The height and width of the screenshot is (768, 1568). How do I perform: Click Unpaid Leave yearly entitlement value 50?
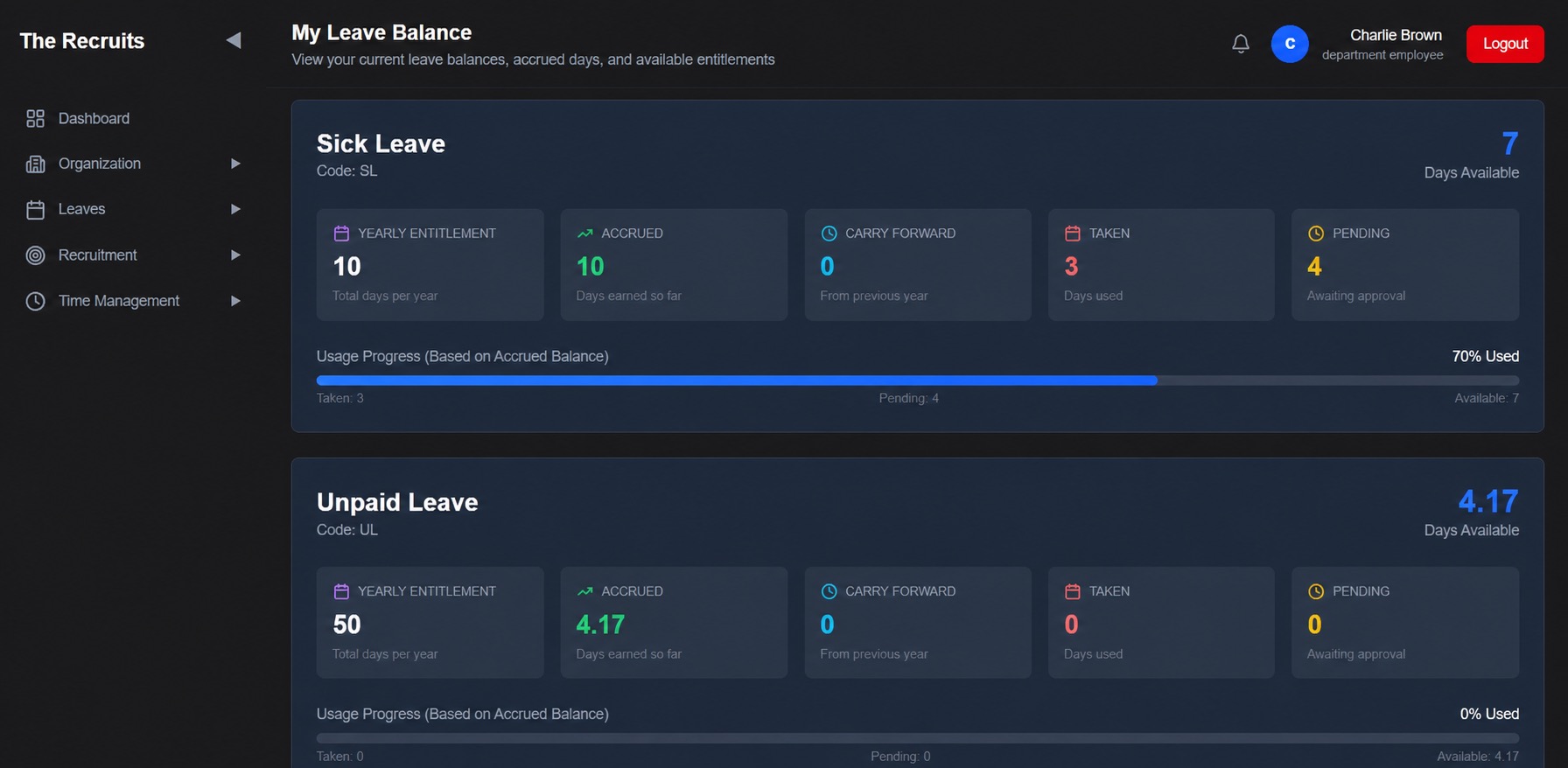click(346, 625)
